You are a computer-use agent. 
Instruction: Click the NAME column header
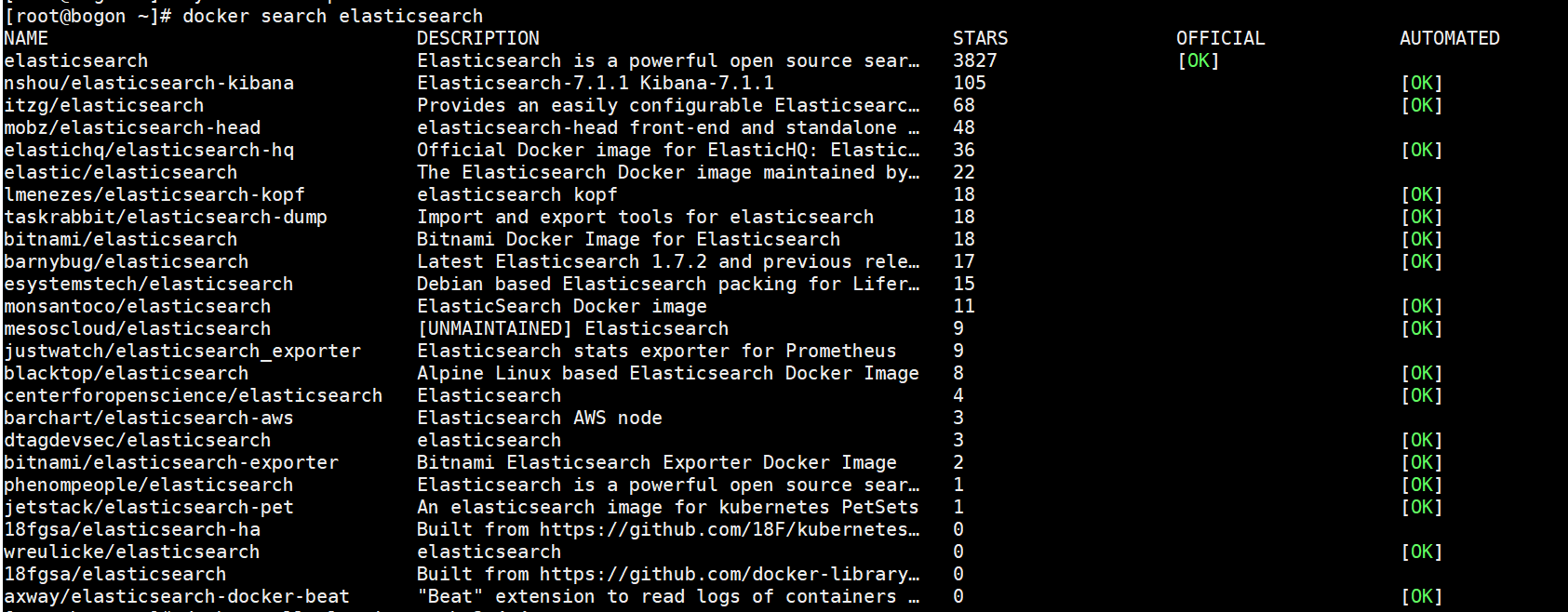[x=26, y=38]
